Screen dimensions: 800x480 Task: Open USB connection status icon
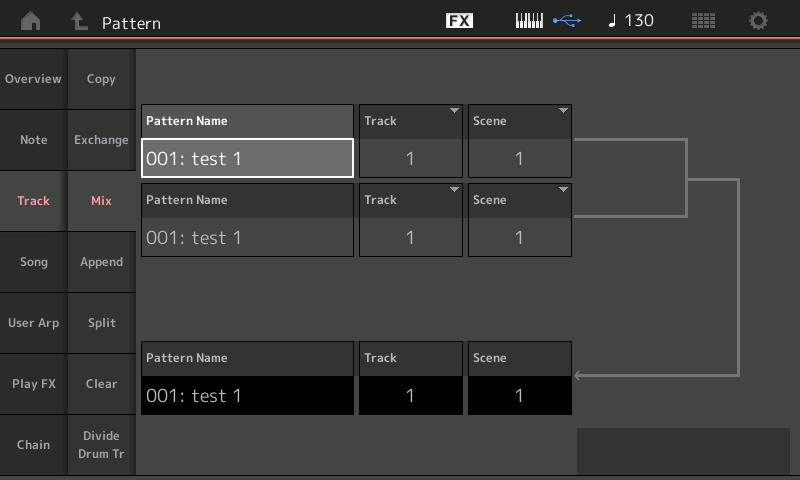[566, 21]
